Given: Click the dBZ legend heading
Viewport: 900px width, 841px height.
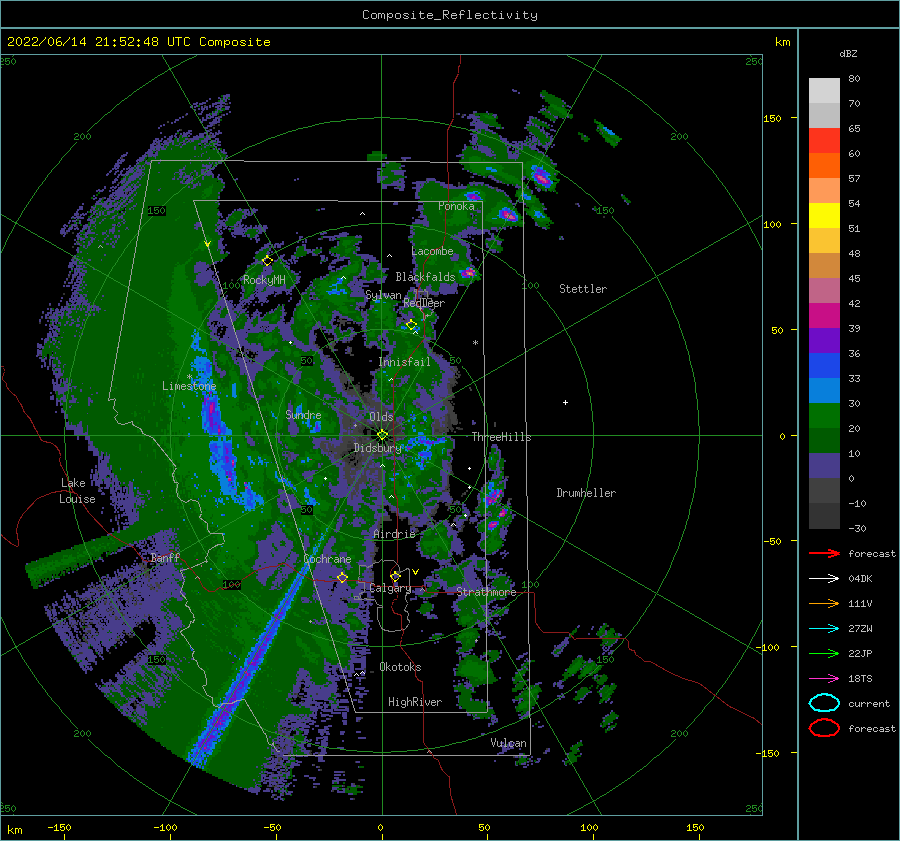Looking at the screenshot, I should pos(848,53).
